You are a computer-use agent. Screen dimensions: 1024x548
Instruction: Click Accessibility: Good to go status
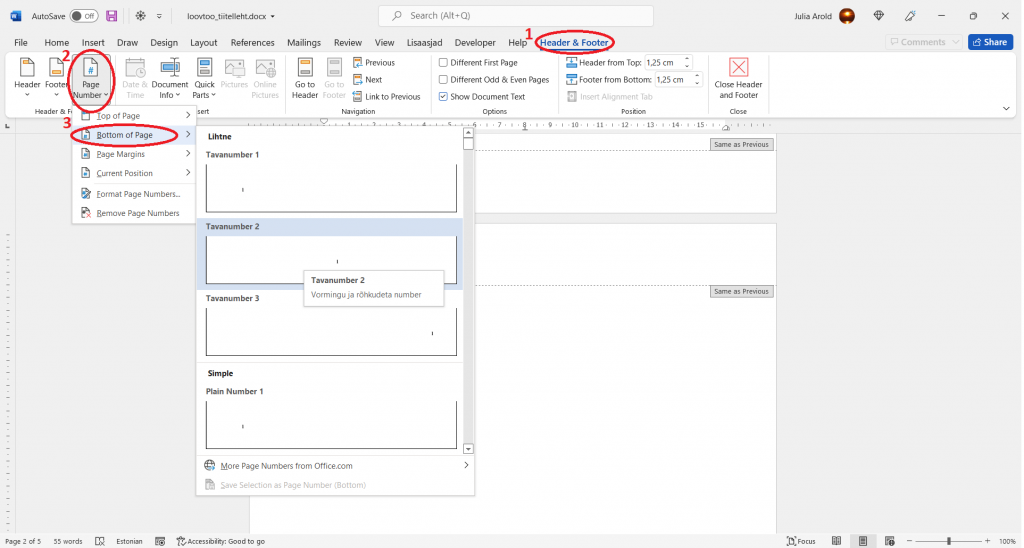(221, 541)
